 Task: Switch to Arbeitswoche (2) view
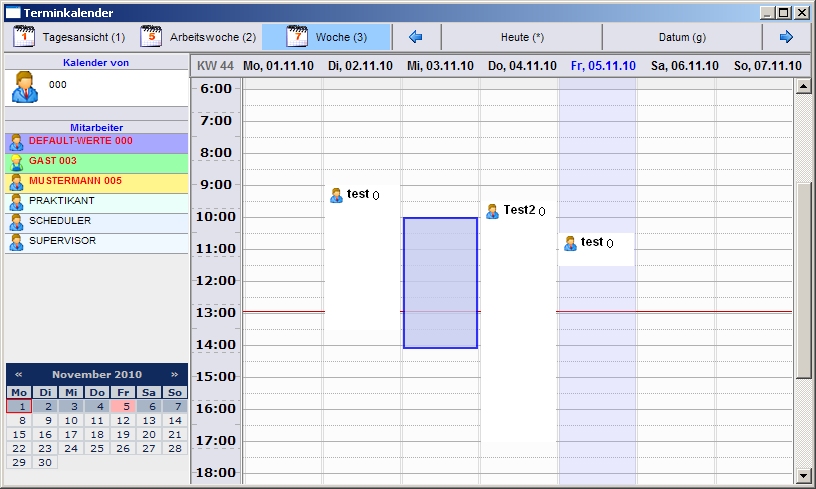tap(198, 37)
